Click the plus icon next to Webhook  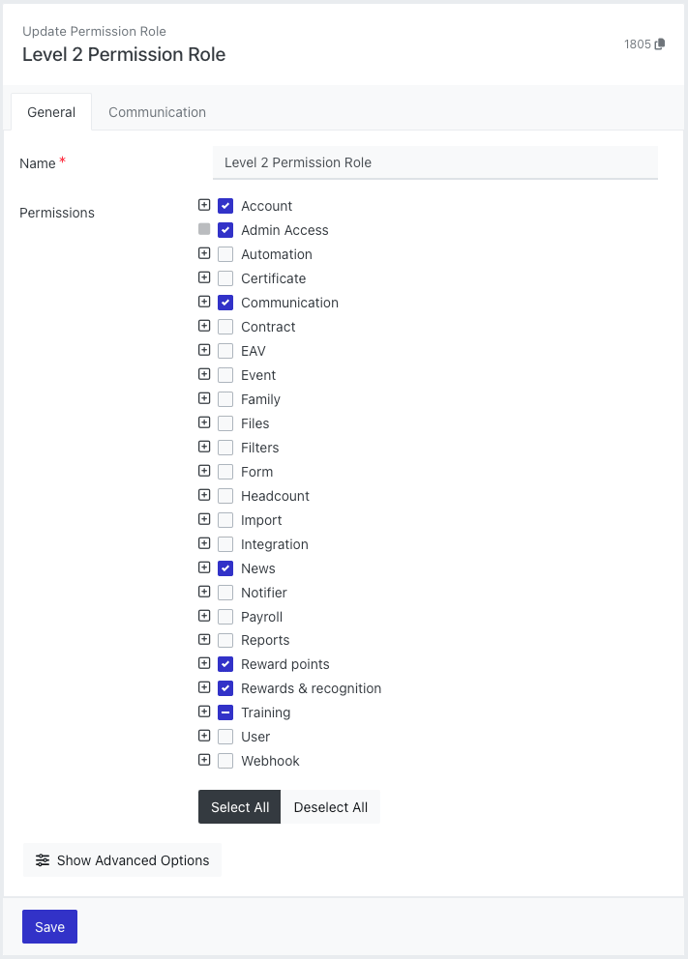tap(204, 760)
